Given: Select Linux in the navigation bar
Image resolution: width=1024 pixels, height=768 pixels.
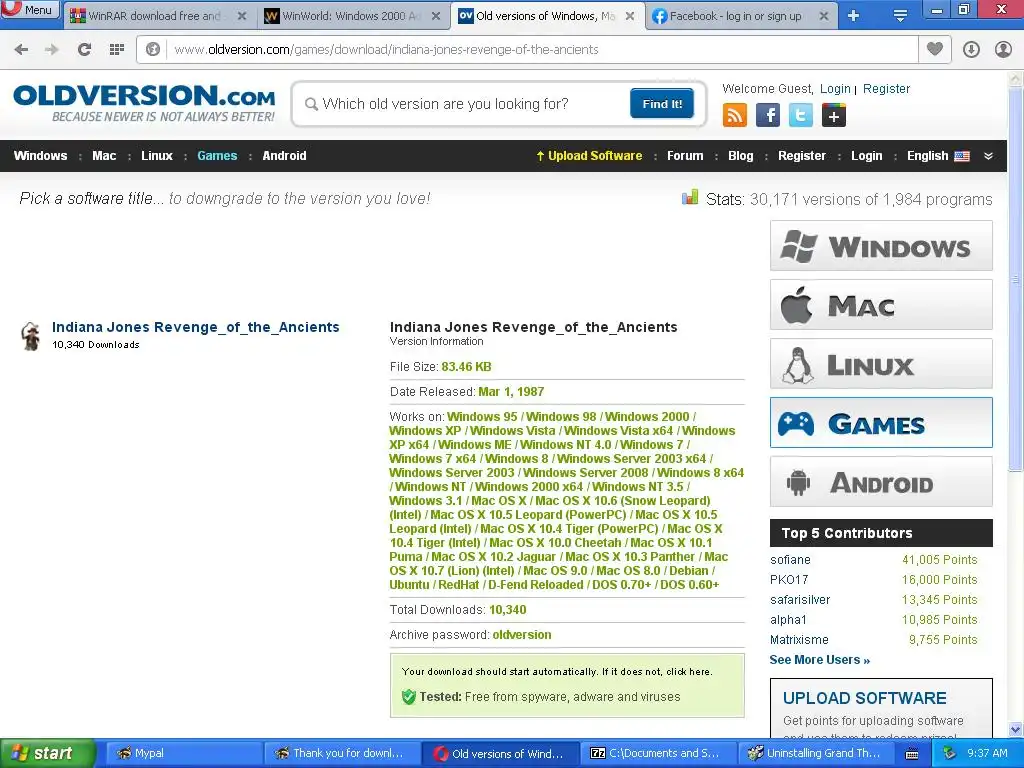Looking at the screenshot, I should tap(157, 155).
